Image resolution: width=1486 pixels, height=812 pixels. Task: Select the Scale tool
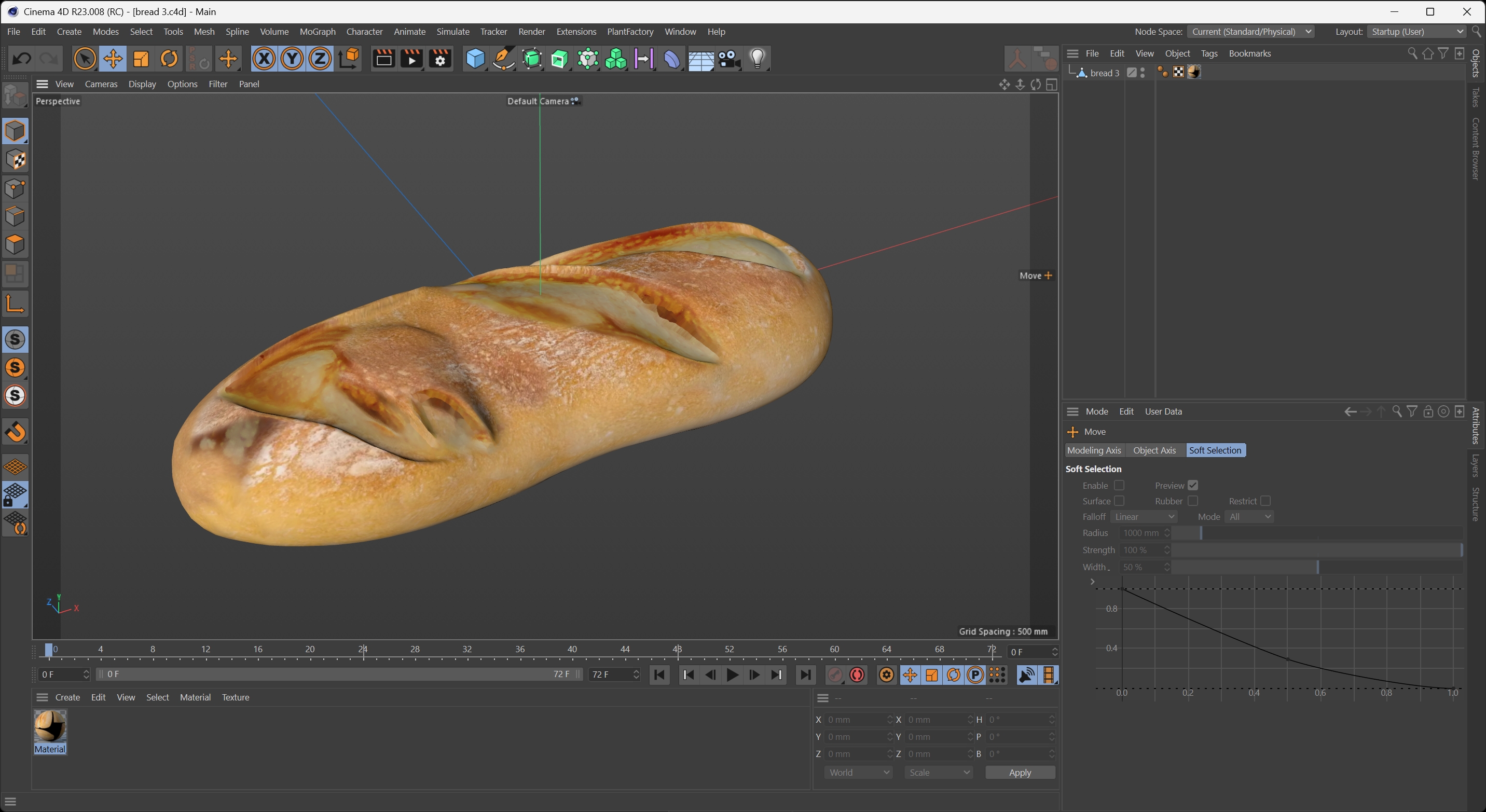[x=141, y=59]
